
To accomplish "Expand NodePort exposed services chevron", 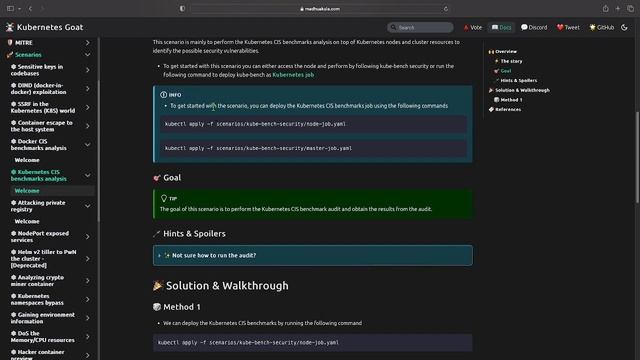I will (87, 237).
